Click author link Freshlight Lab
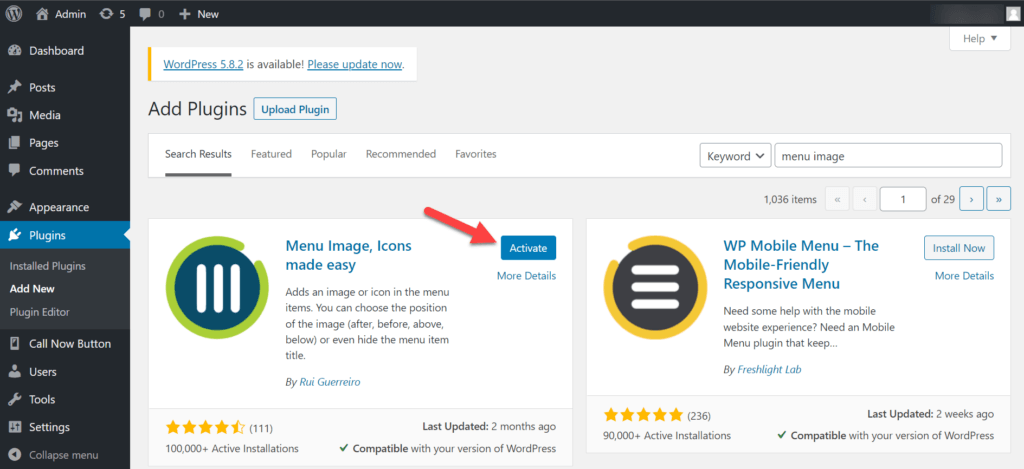This screenshot has height=469, width=1024. pyautogui.click(x=769, y=369)
